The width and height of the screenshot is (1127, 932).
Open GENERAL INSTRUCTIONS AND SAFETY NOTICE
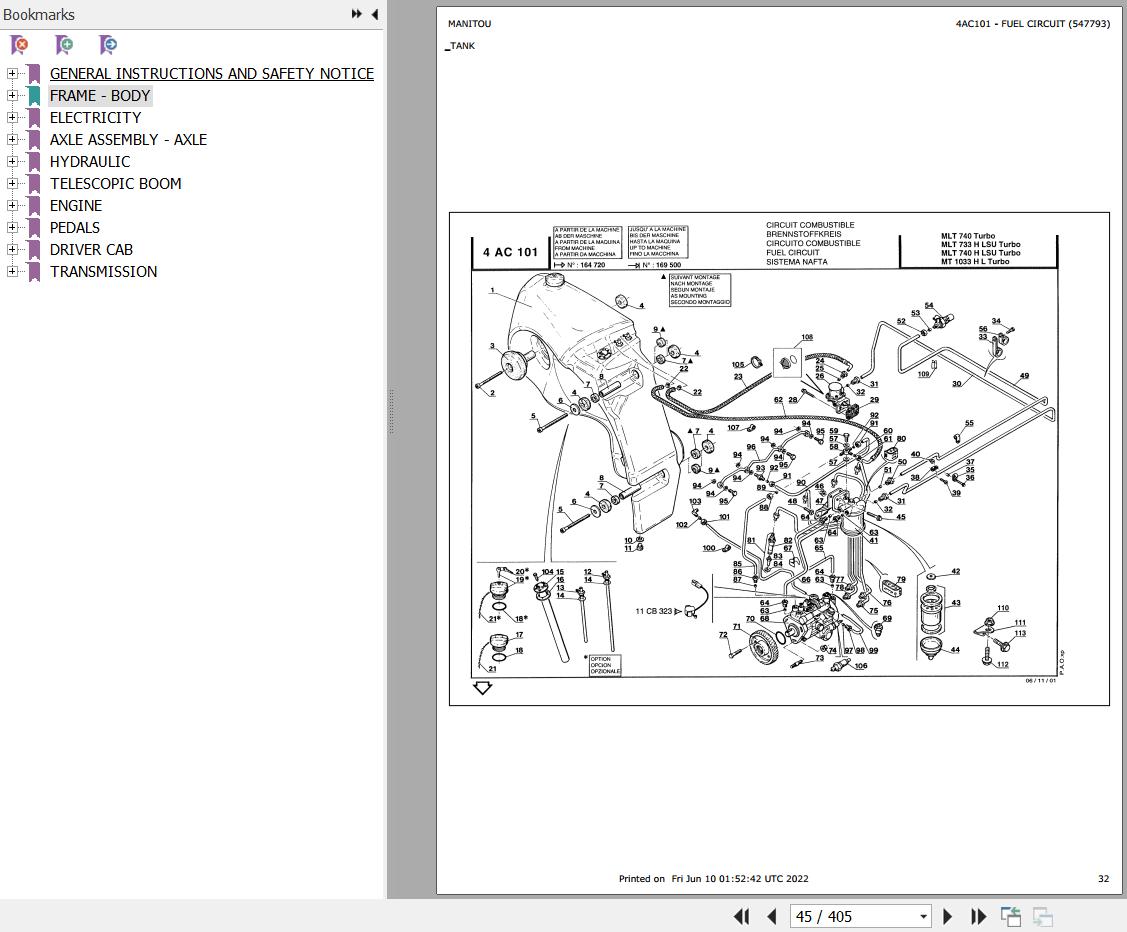[x=211, y=73]
